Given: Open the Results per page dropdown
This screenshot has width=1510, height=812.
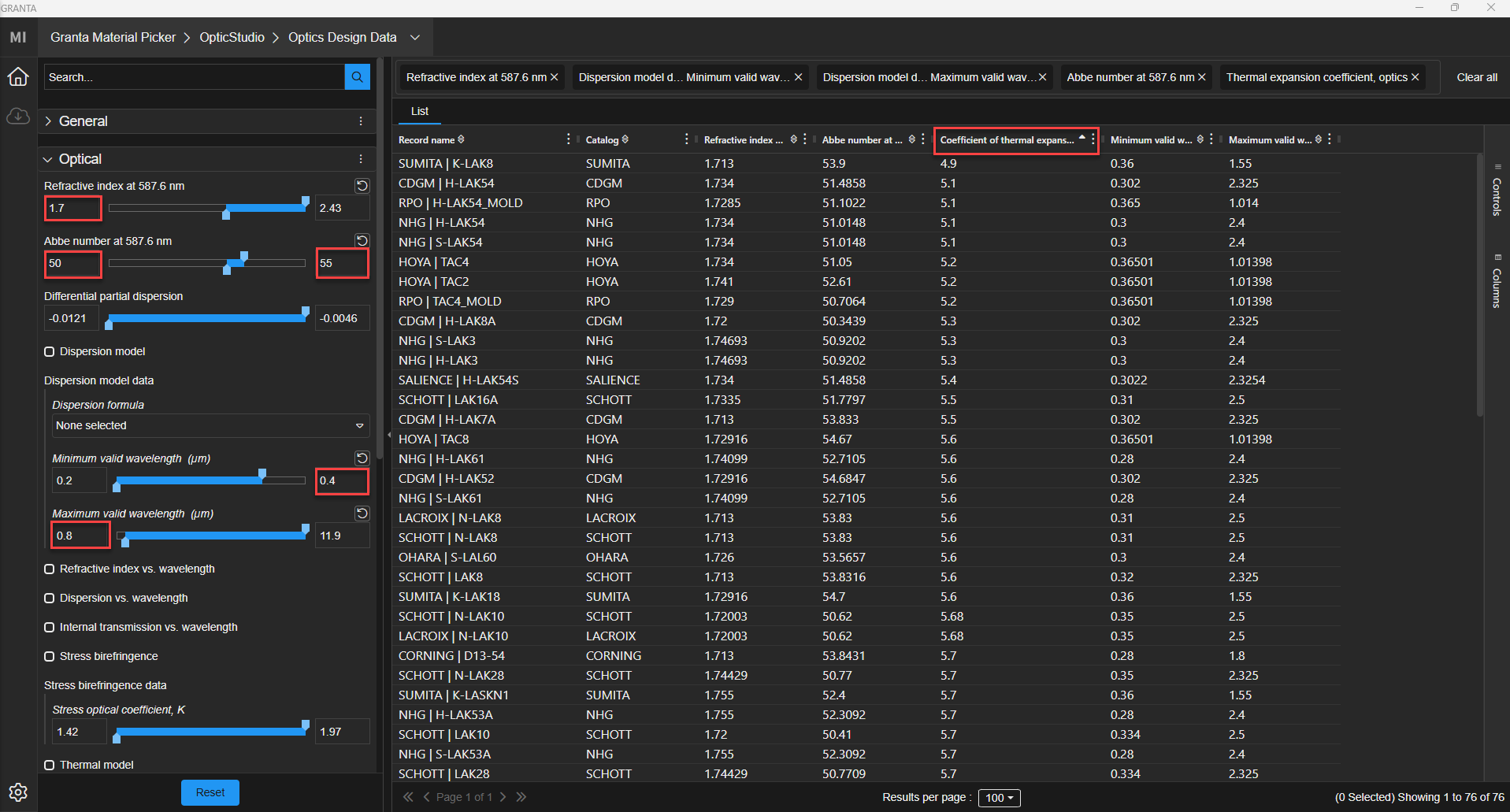Looking at the screenshot, I should (x=1000, y=798).
